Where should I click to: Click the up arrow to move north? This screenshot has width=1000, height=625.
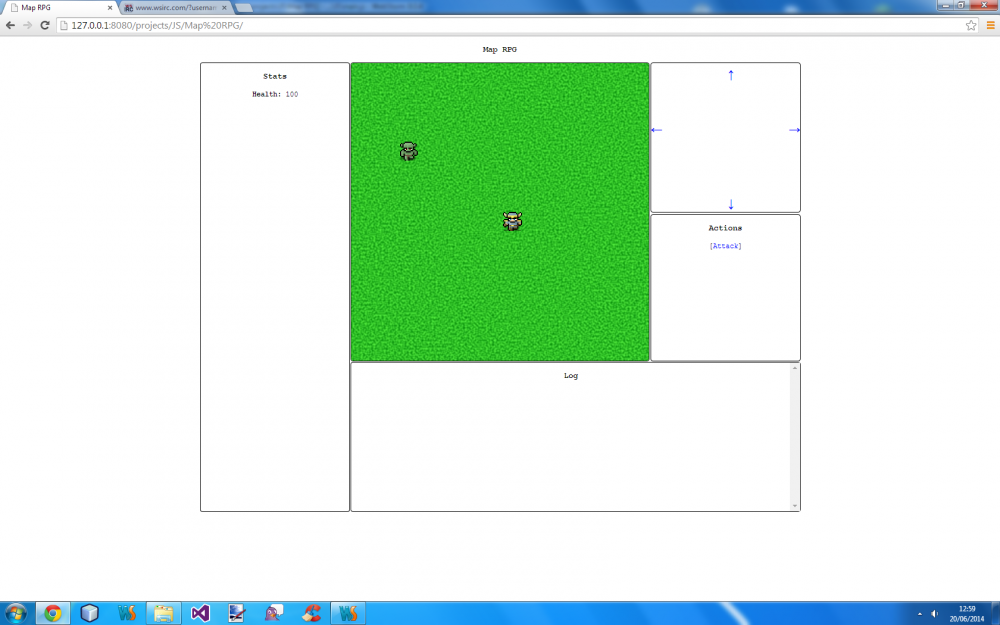pos(729,74)
